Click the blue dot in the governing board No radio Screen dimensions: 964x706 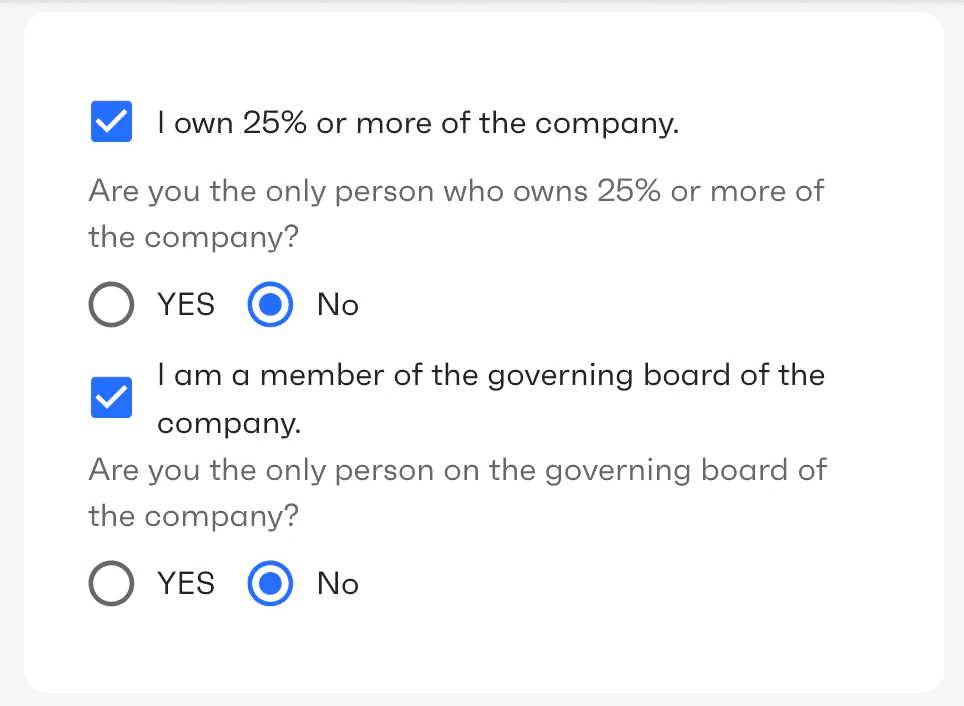click(x=270, y=584)
